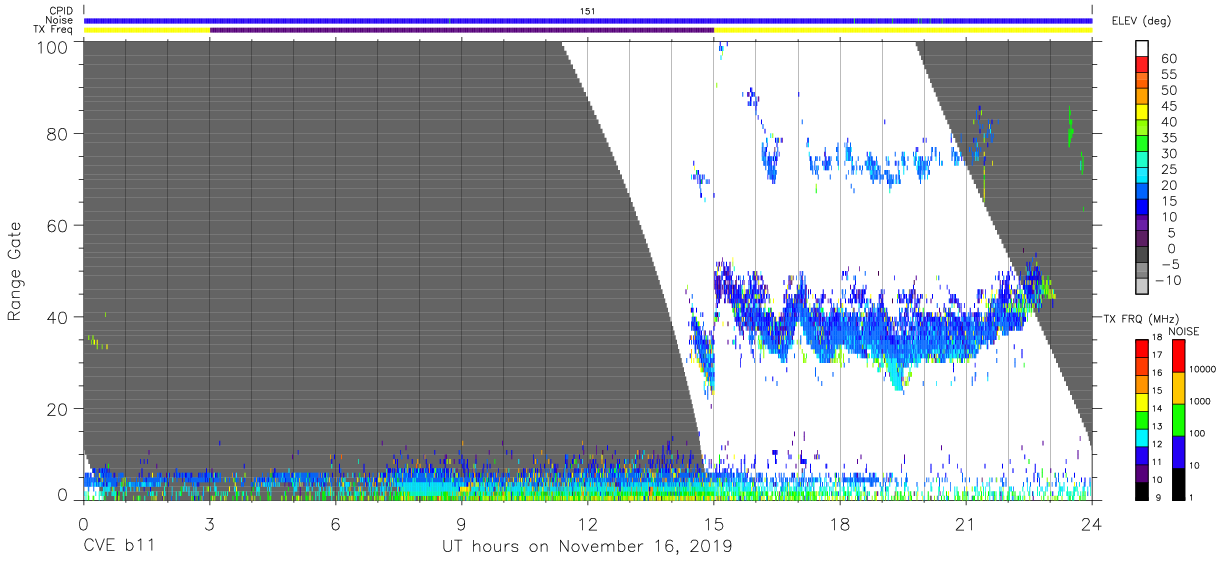Select the green 100–1000 NOISE legend band
Viewport: 1228px width, 567px height.
[1178, 419]
